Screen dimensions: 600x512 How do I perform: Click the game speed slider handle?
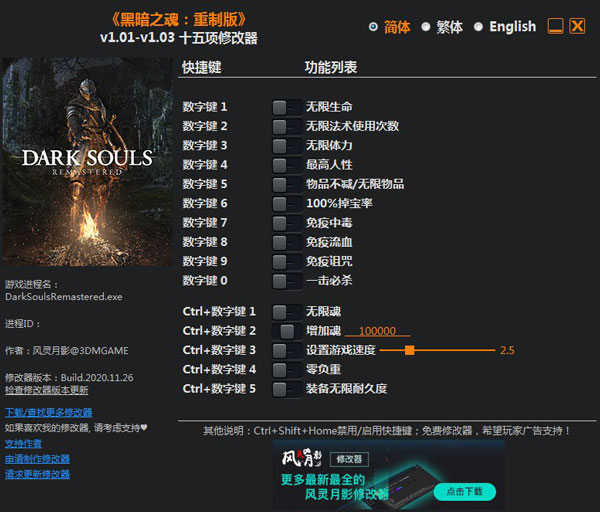pos(409,350)
